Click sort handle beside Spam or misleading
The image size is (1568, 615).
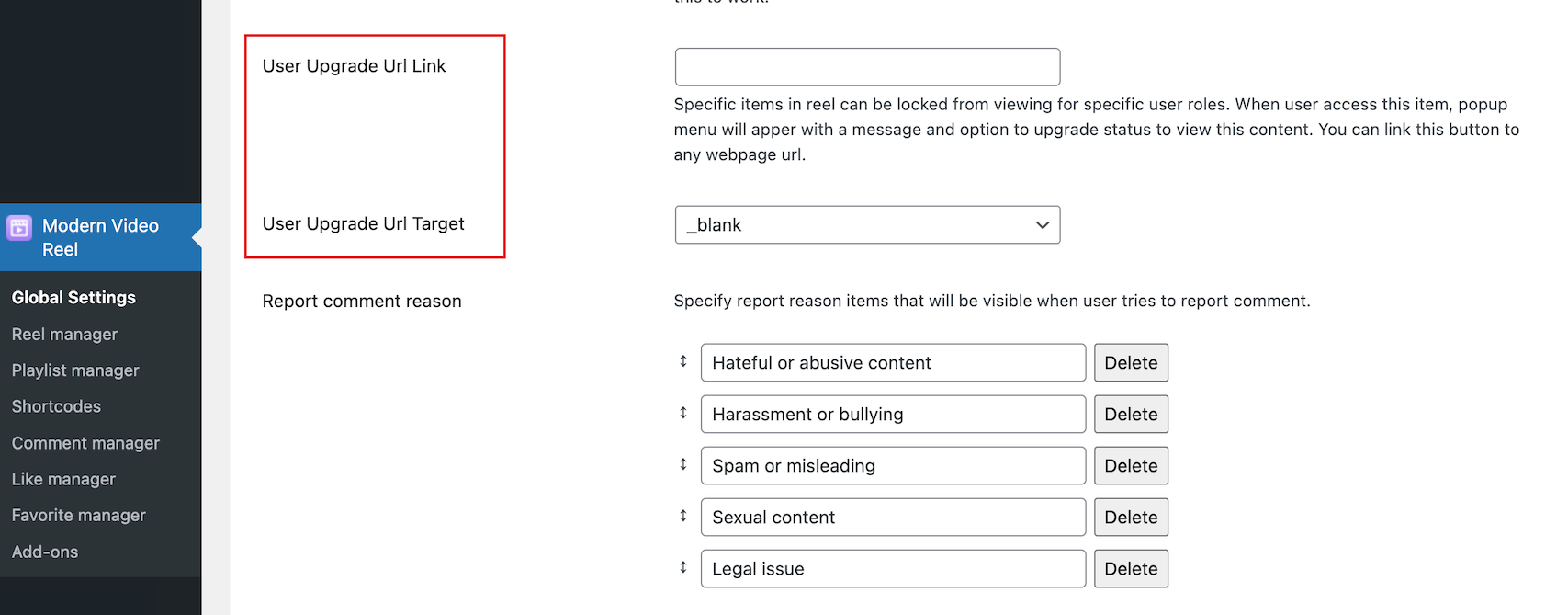pos(683,464)
